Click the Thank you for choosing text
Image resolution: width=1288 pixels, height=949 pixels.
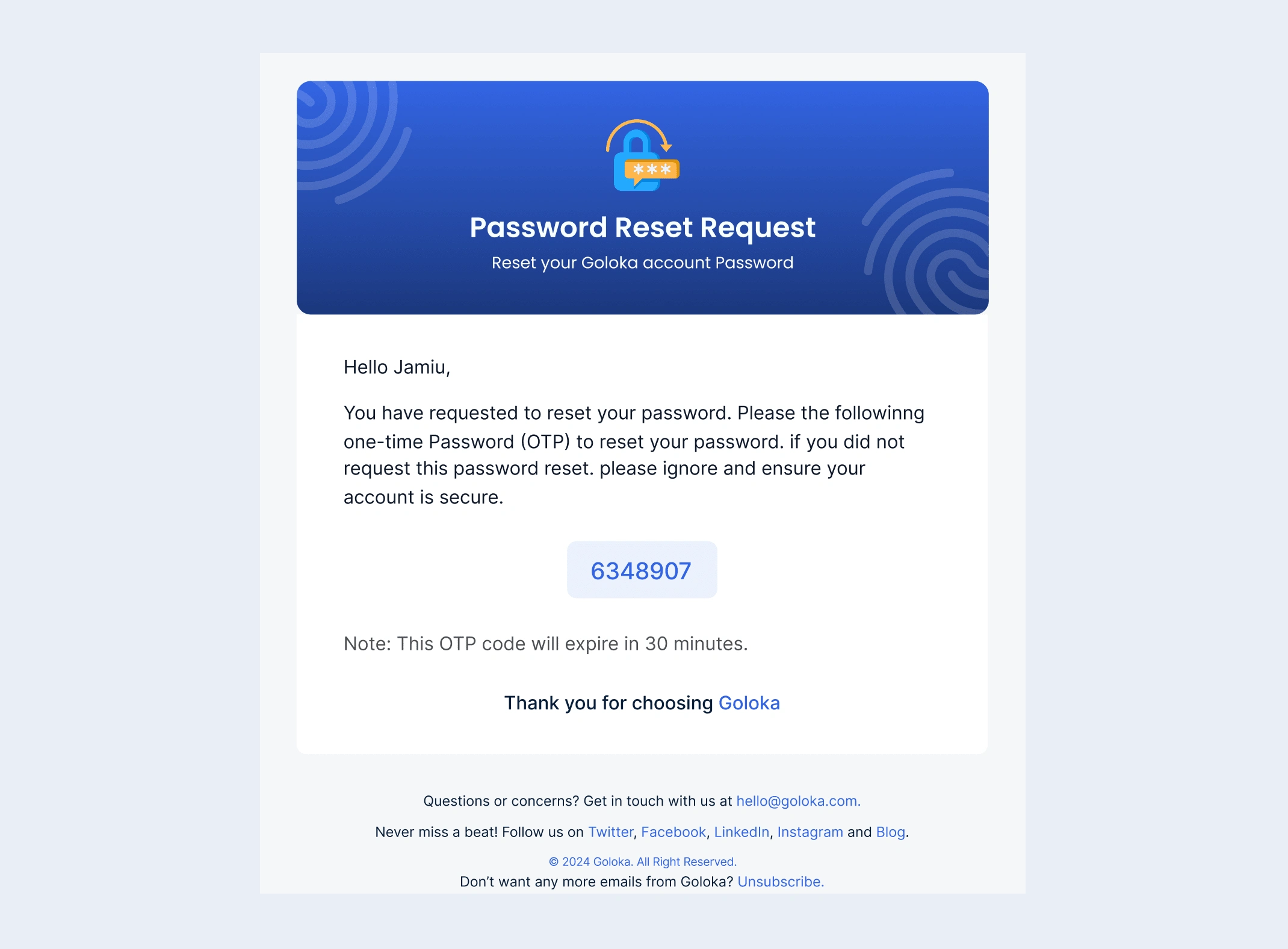[x=608, y=703]
